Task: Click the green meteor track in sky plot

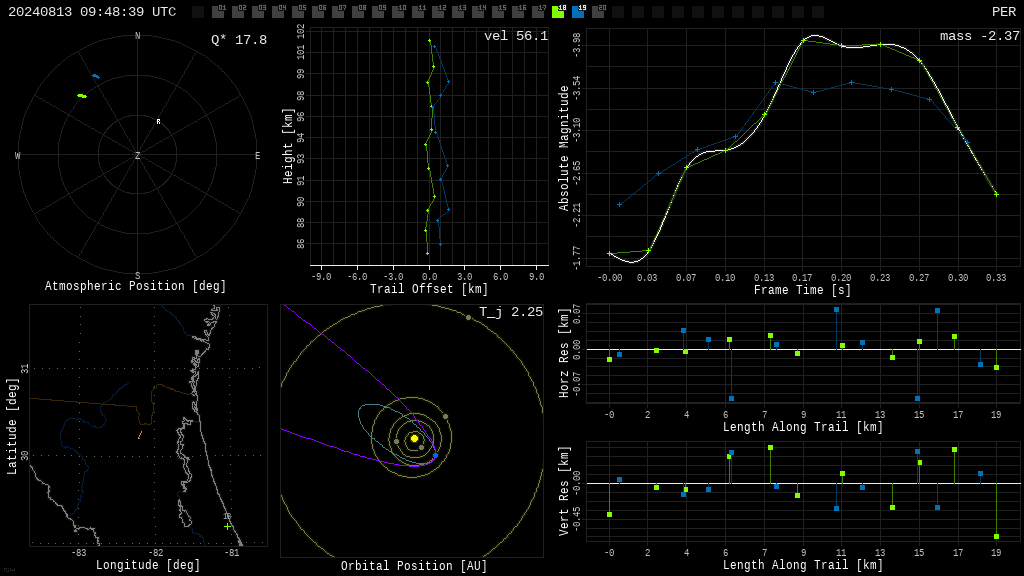Action: [82, 96]
